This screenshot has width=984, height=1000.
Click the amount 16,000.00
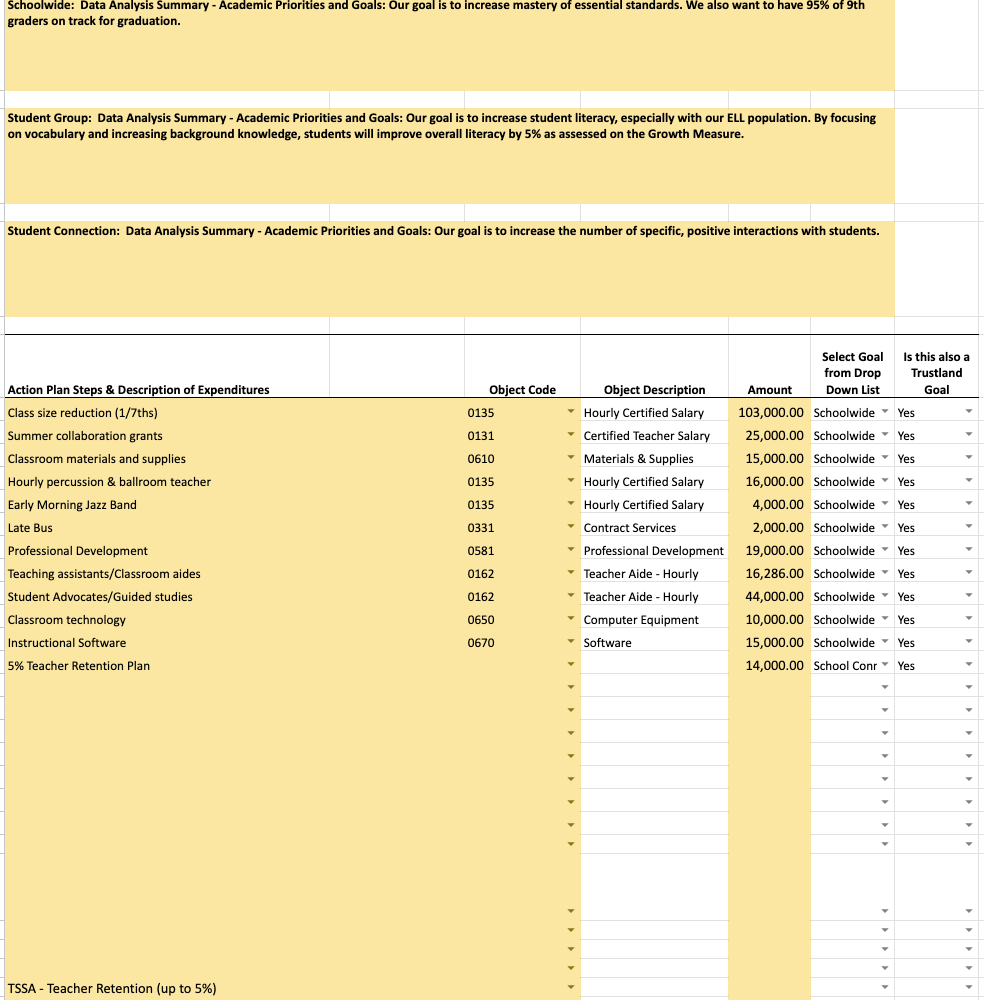pos(774,482)
